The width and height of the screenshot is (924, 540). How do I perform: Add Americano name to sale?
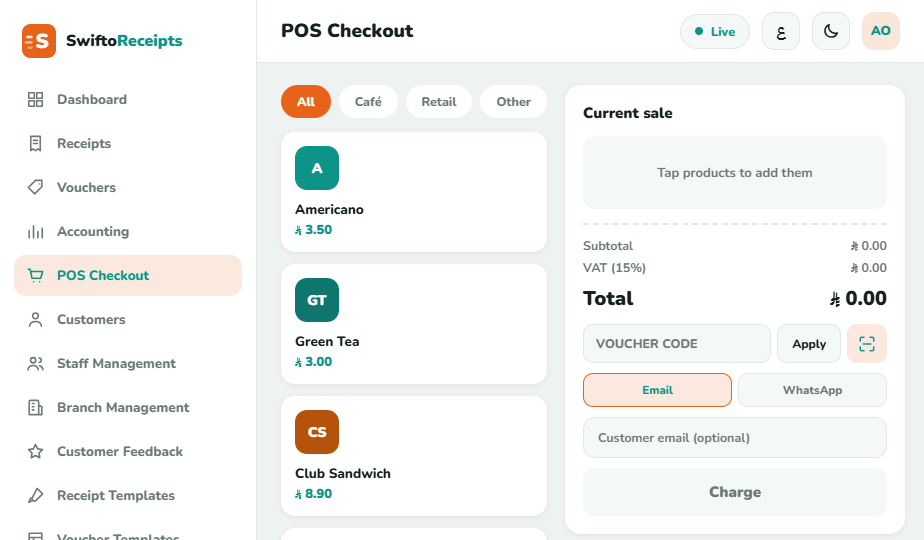click(329, 210)
